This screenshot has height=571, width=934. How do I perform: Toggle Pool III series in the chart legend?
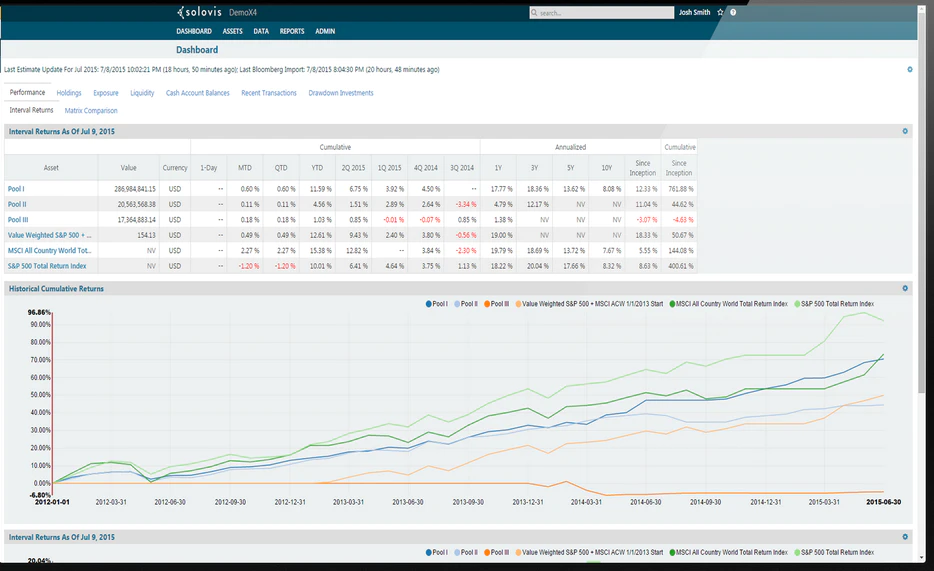point(496,304)
